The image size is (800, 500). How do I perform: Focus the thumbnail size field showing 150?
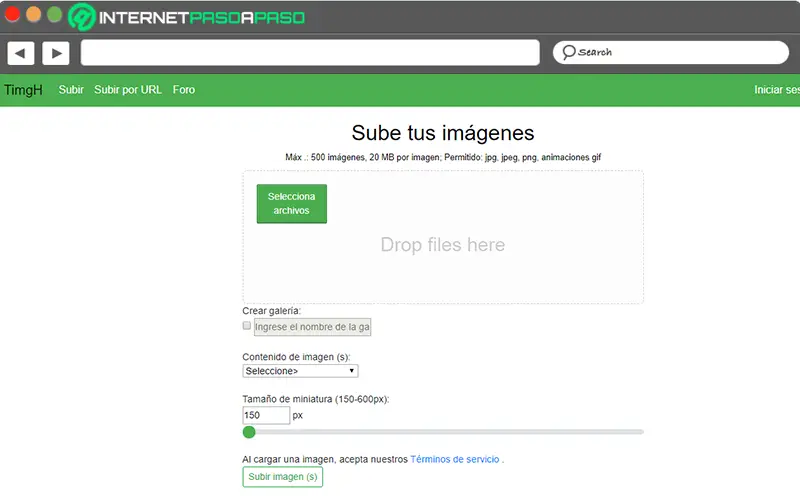pyautogui.click(x=266, y=415)
